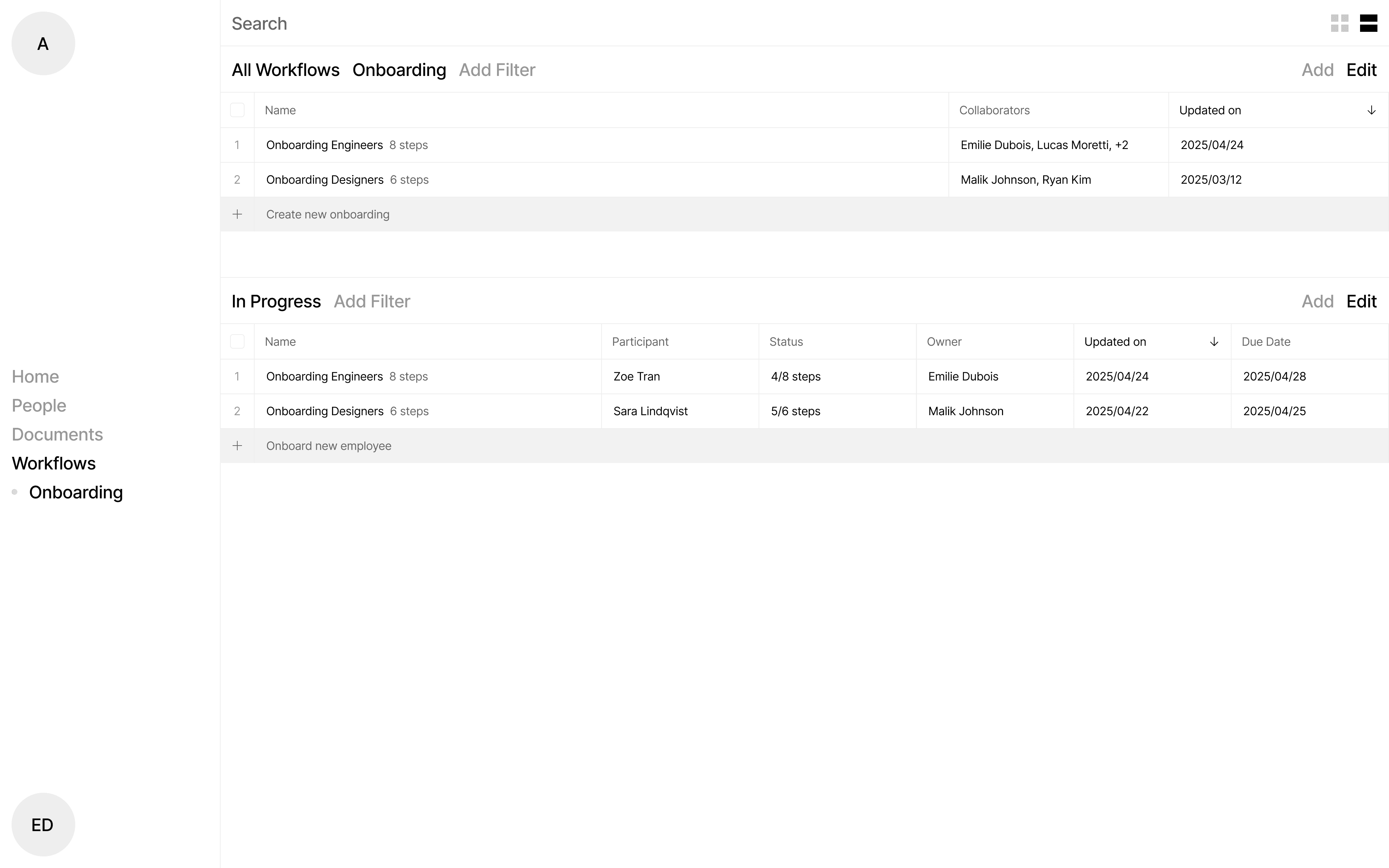Click sort arrow in In Progress Updated on
The width and height of the screenshot is (1389, 868).
1214,341
